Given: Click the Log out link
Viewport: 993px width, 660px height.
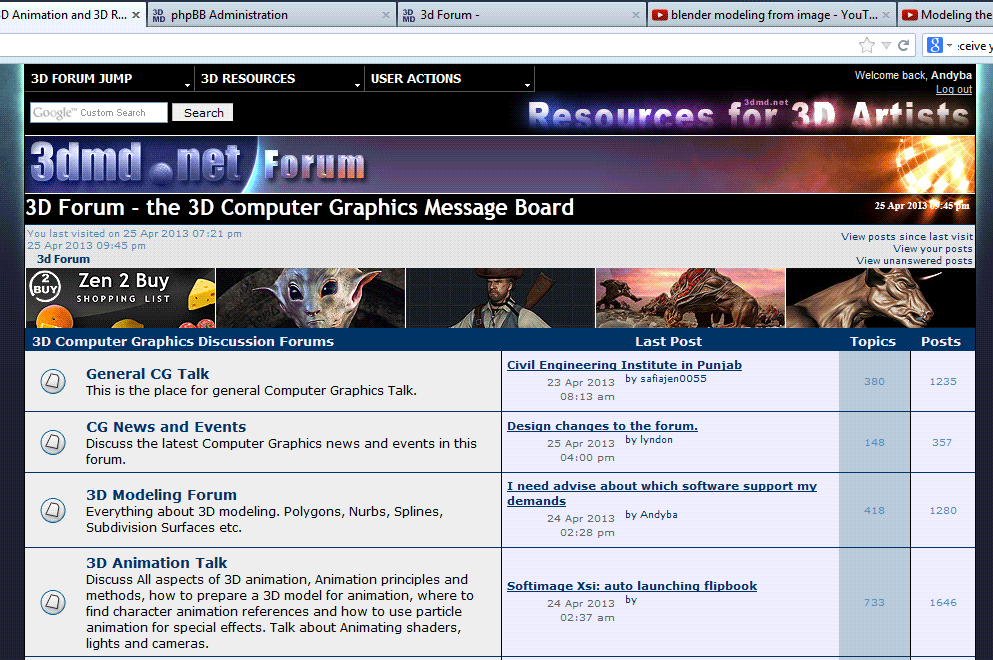Looking at the screenshot, I should pyautogui.click(x=954, y=89).
